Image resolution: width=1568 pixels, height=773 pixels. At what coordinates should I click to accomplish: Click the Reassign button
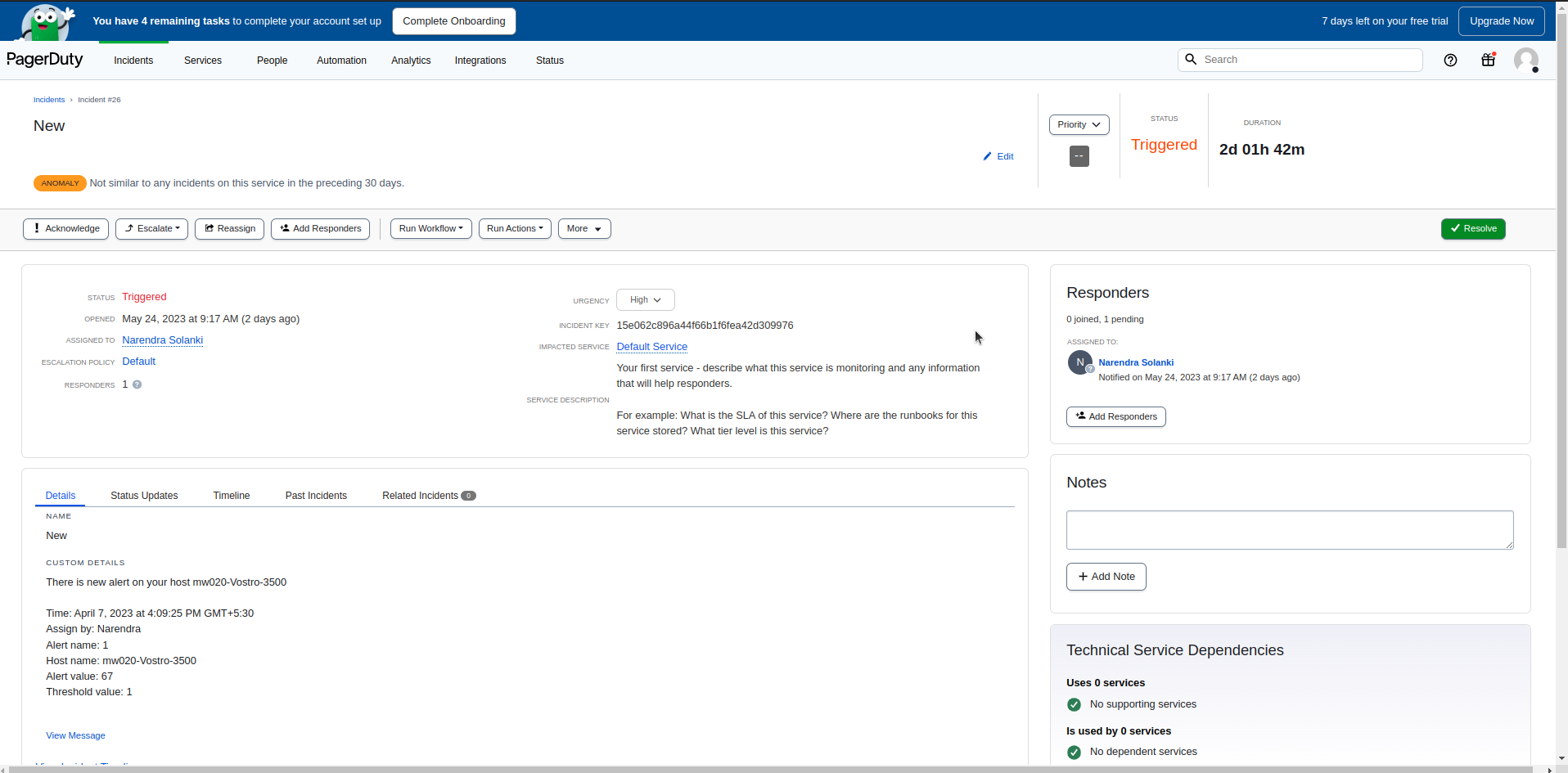[x=229, y=229]
